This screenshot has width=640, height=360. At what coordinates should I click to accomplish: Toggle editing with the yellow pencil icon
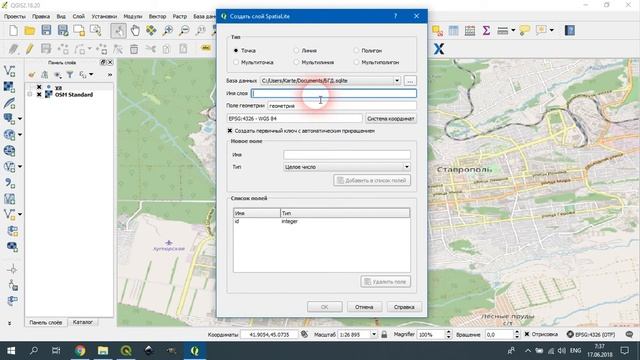point(29,49)
